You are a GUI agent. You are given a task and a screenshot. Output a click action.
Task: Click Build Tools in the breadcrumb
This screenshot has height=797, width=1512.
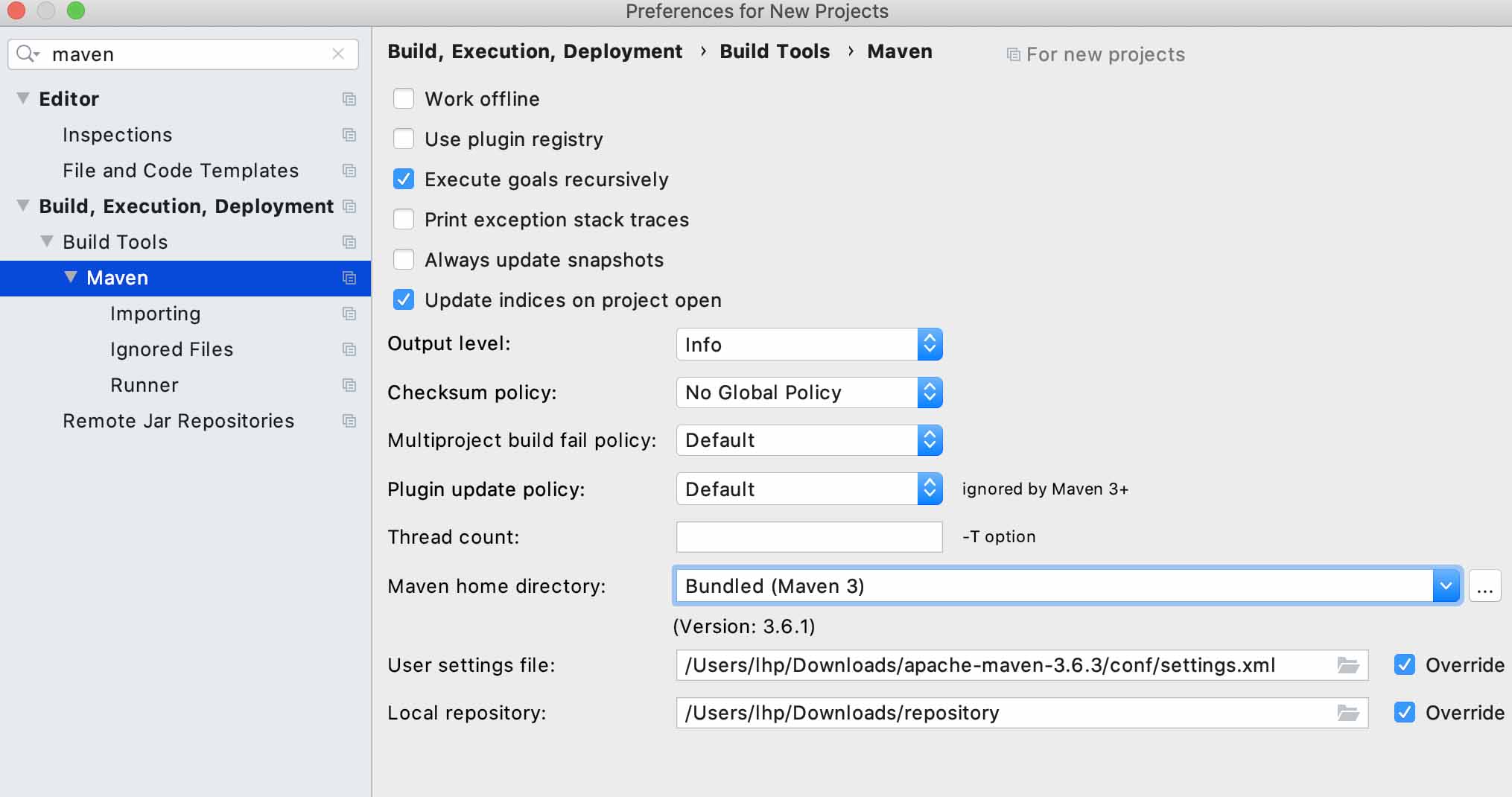pos(774,51)
